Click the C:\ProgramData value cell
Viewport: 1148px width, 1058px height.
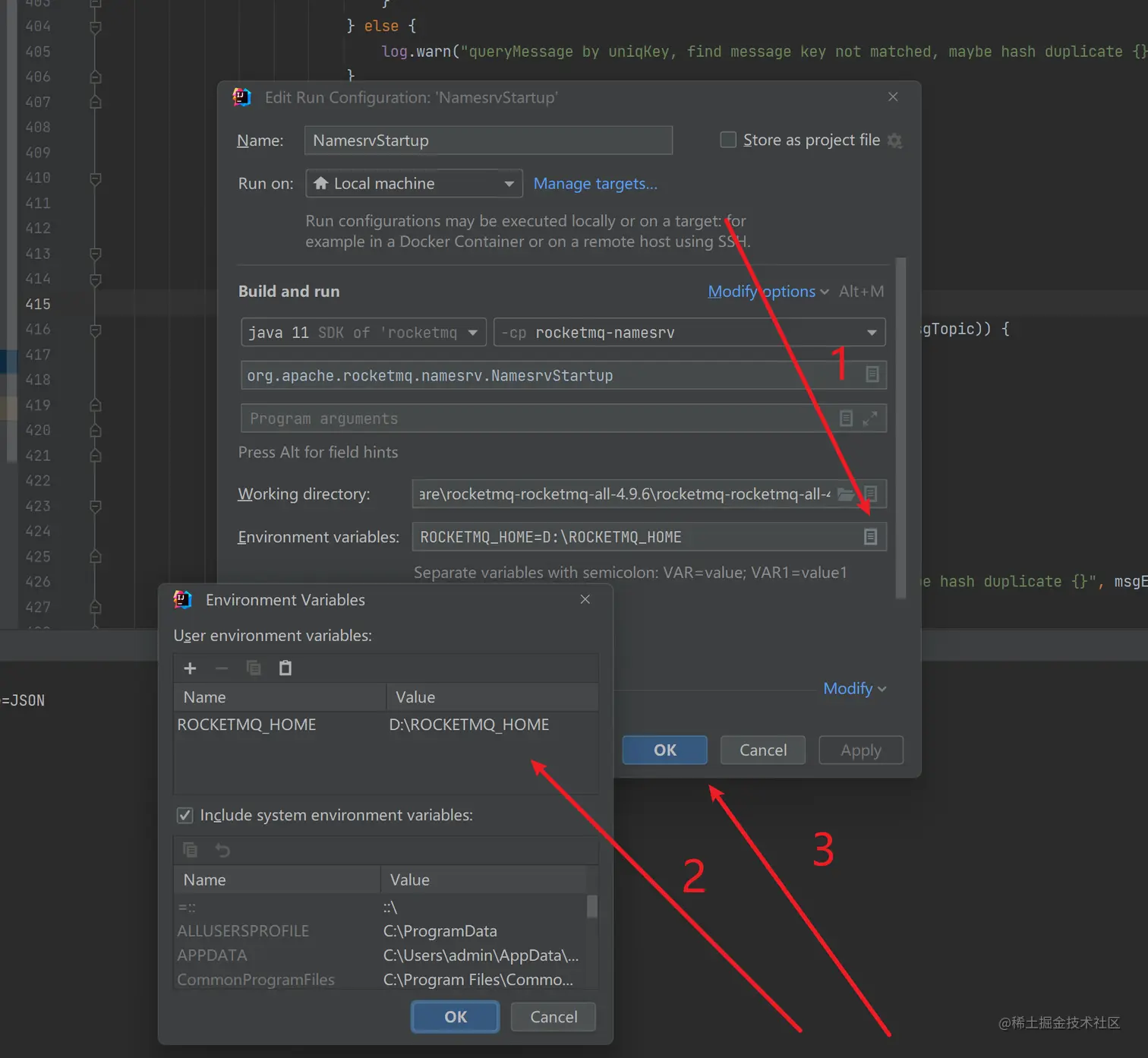pos(483,931)
